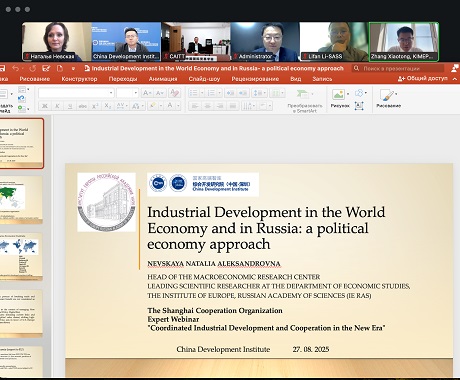The width and height of the screenshot is (460, 380).
Task: Click the font name combo box
Action: 76,93
